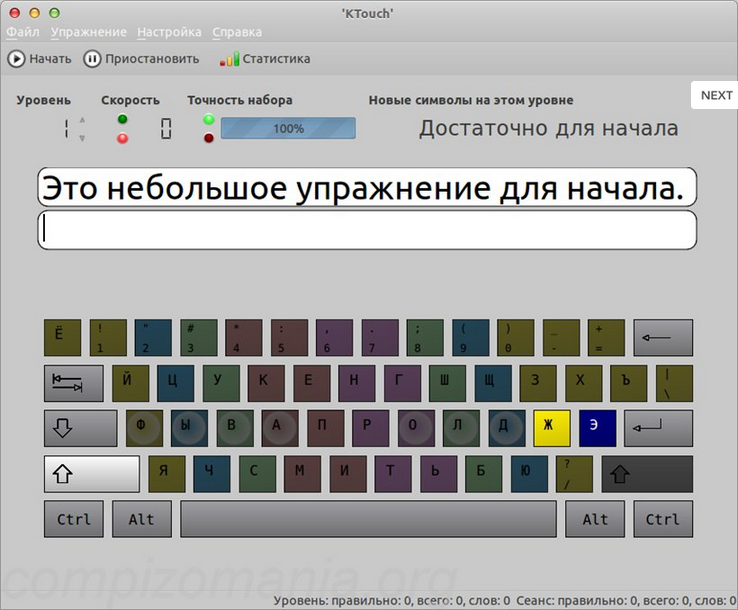Image resolution: width=738 pixels, height=610 pixels.
Task: Click the speed LCD digit display
Action: [166, 128]
